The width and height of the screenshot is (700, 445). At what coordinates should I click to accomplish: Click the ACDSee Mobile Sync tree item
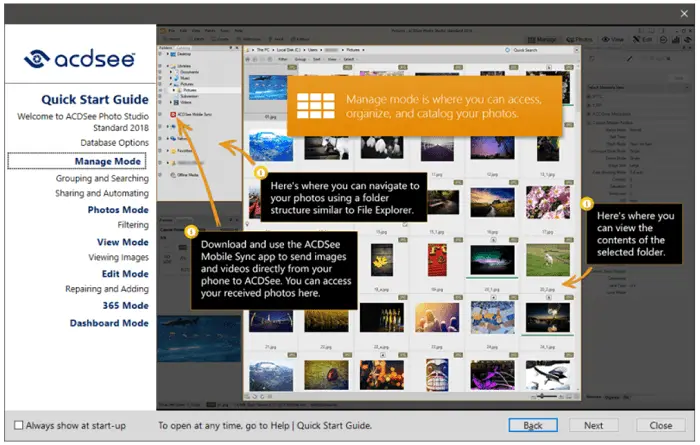click(x=191, y=115)
